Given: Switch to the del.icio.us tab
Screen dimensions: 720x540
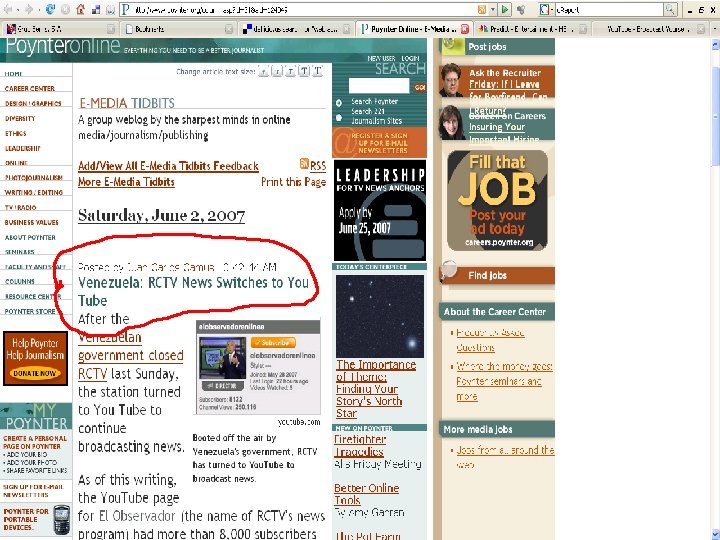Looking at the screenshot, I should [x=296, y=29].
